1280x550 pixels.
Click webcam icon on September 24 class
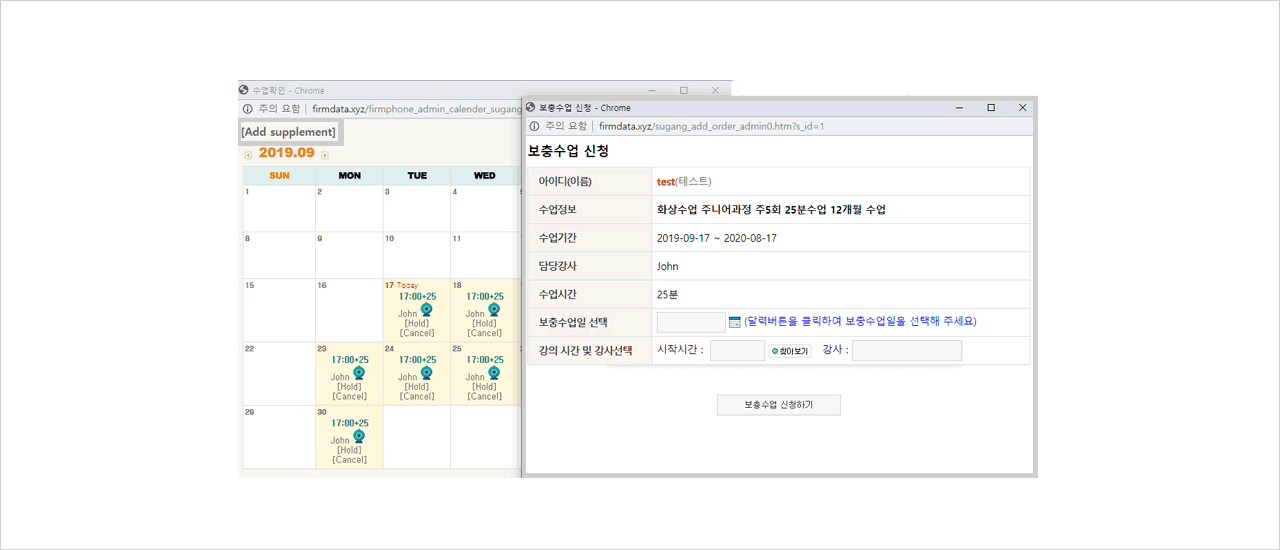(x=426, y=373)
